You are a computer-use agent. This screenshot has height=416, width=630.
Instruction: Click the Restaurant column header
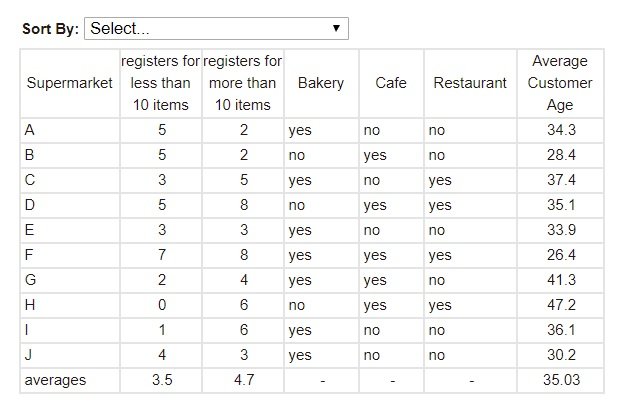click(x=470, y=83)
